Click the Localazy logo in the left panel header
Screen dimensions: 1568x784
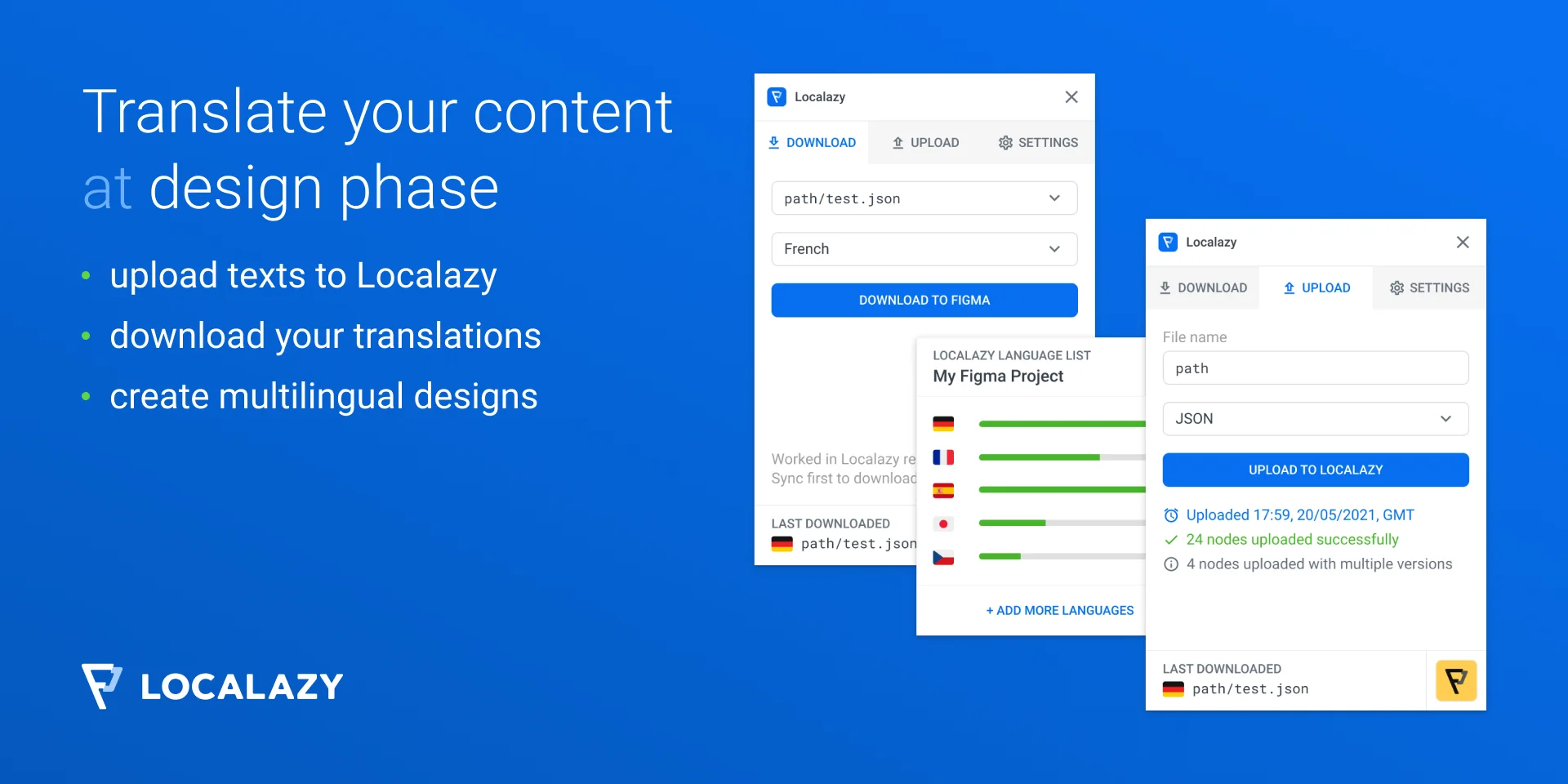776,96
